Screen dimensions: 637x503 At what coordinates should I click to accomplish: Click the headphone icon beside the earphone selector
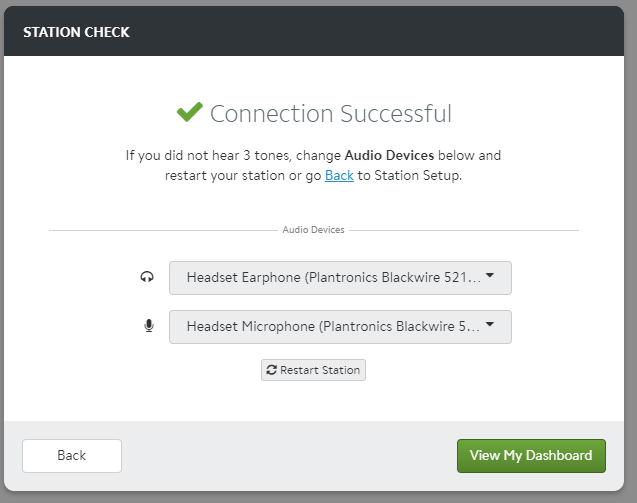148,278
